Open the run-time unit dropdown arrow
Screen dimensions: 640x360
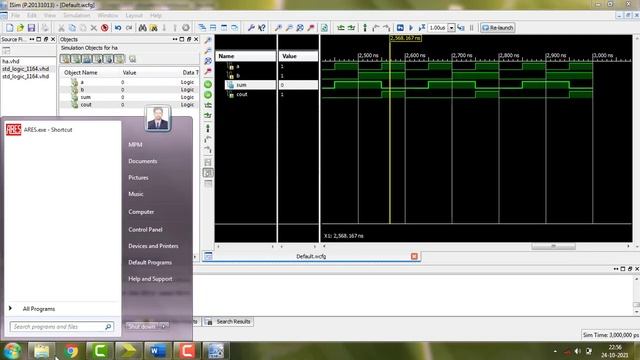click(451, 28)
